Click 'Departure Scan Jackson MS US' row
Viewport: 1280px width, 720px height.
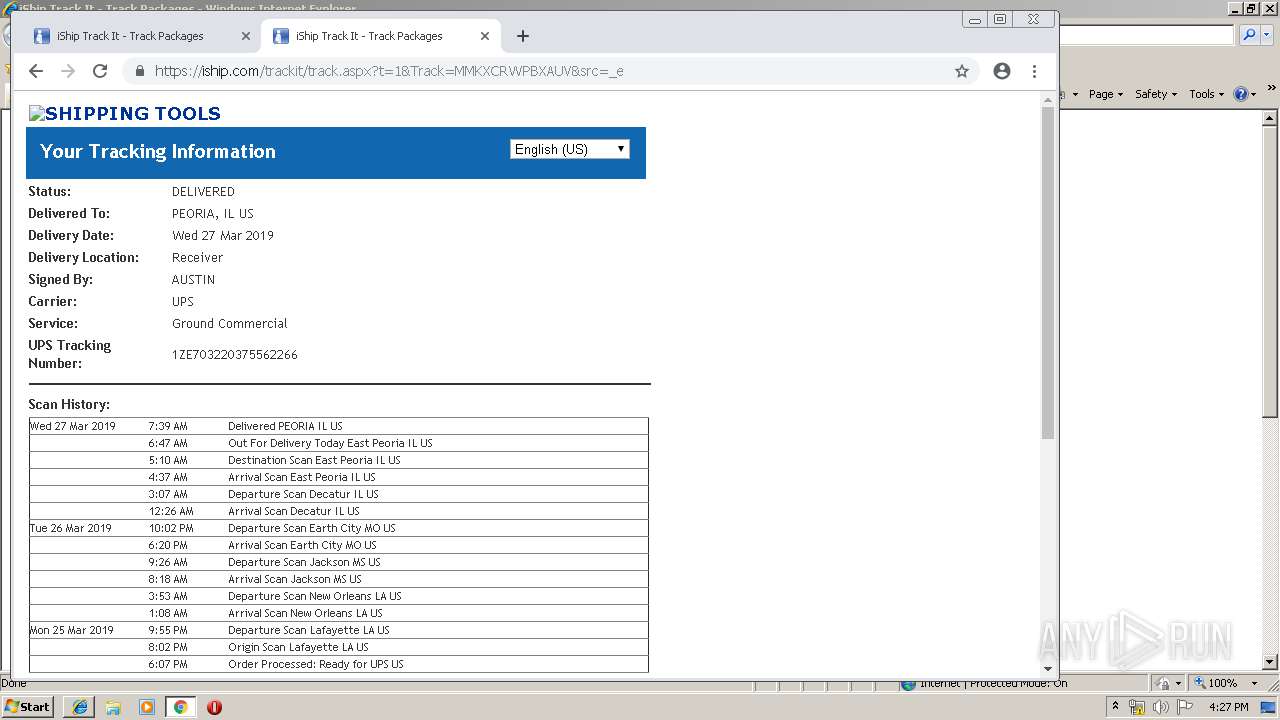(x=338, y=562)
